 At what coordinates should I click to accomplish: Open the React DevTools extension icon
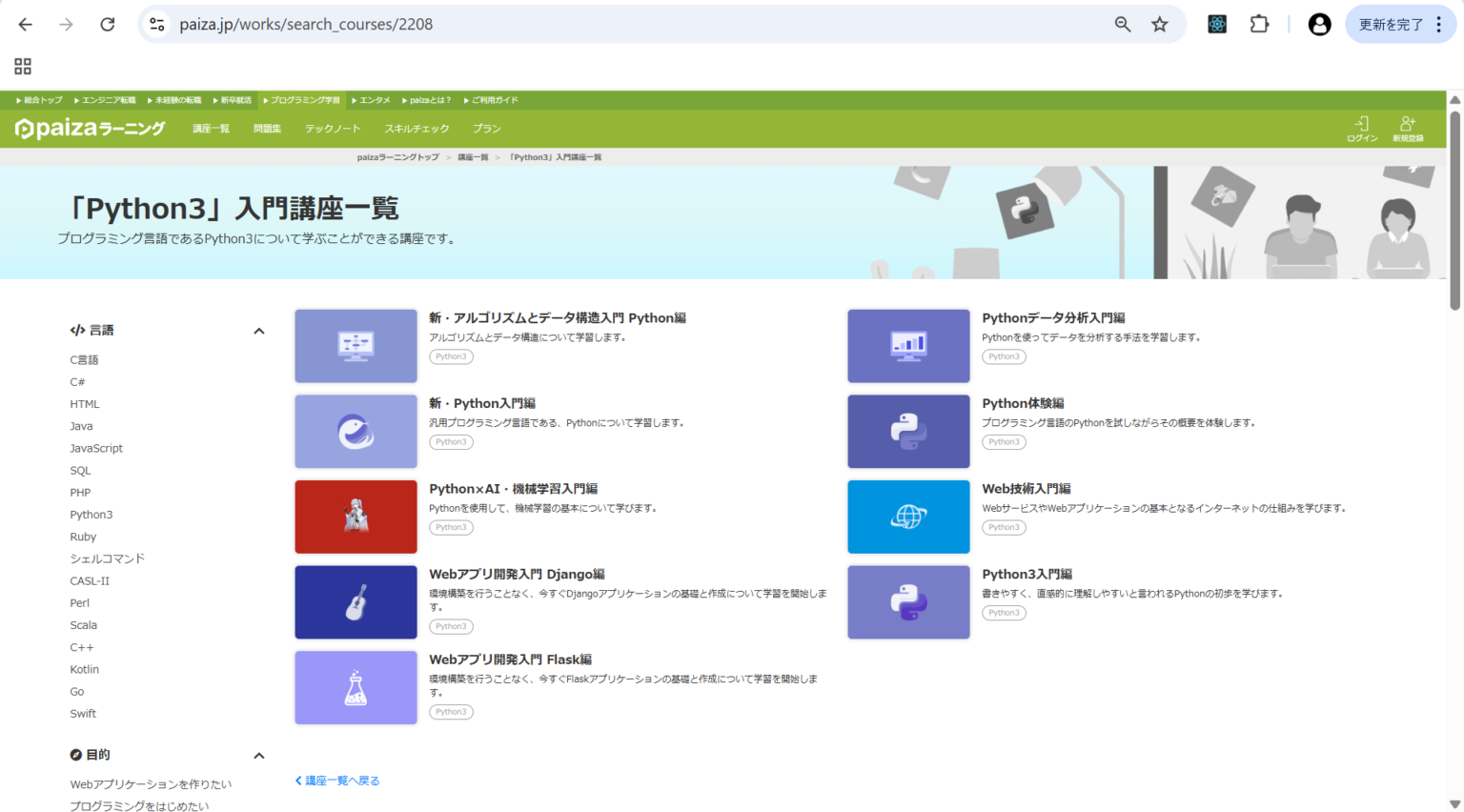click(x=1217, y=24)
